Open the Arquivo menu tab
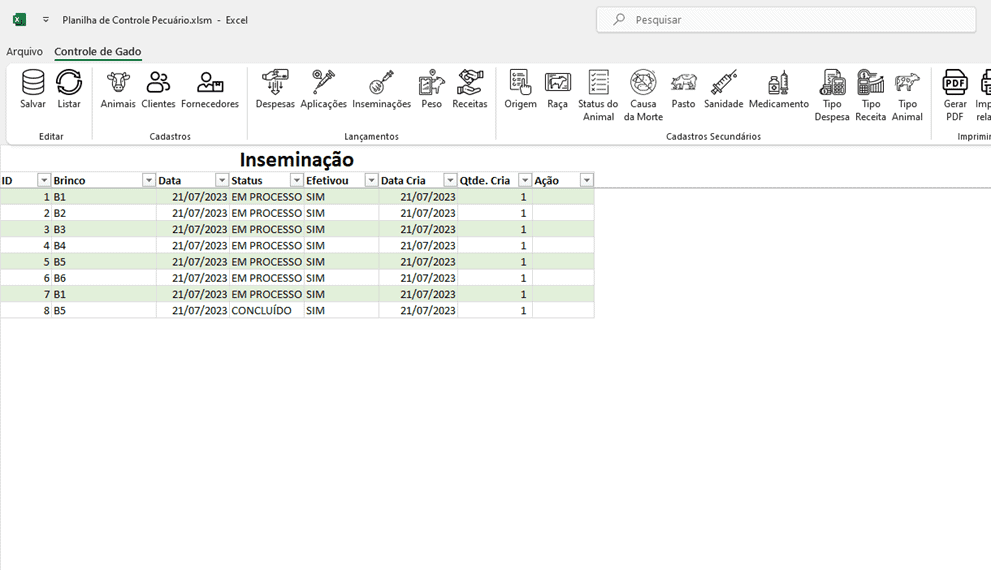This screenshot has width=991, height=570. 25,51
